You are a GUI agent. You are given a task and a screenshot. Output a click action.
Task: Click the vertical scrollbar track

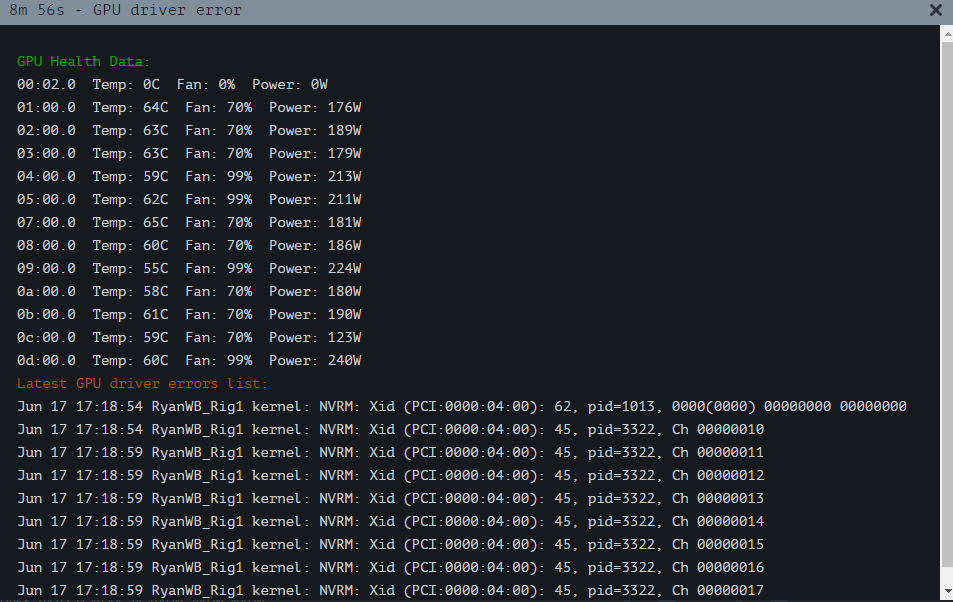(x=947, y=304)
